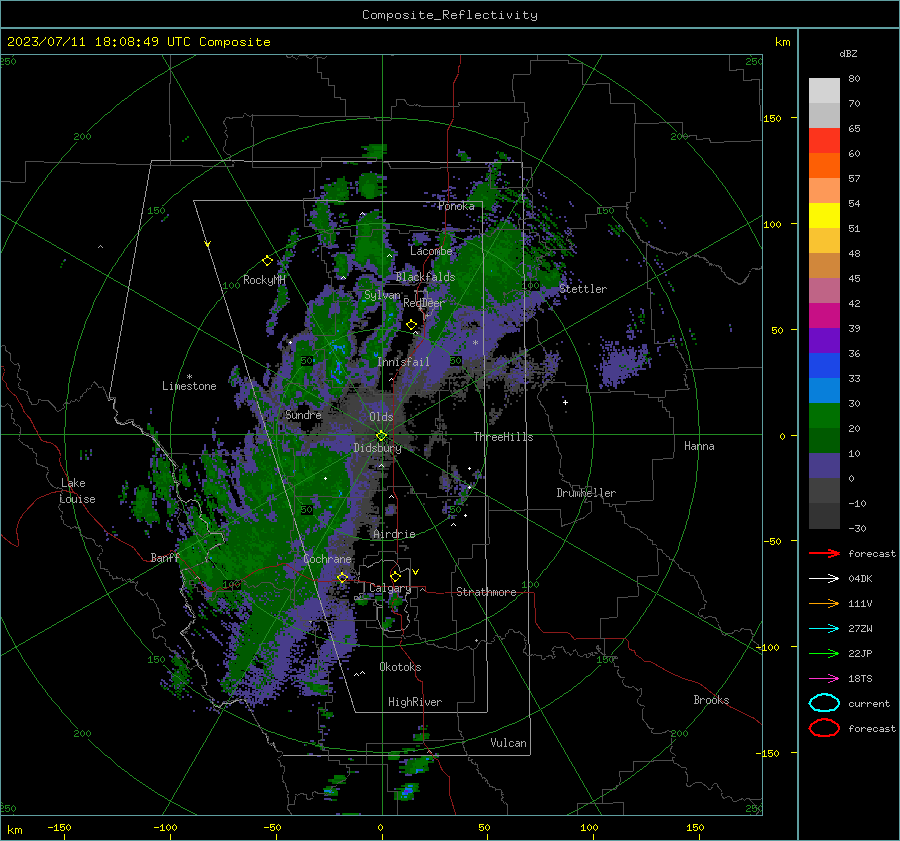Click the yellow 54 dBZ color swatch
This screenshot has height=841, width=900.
point(824,215)
